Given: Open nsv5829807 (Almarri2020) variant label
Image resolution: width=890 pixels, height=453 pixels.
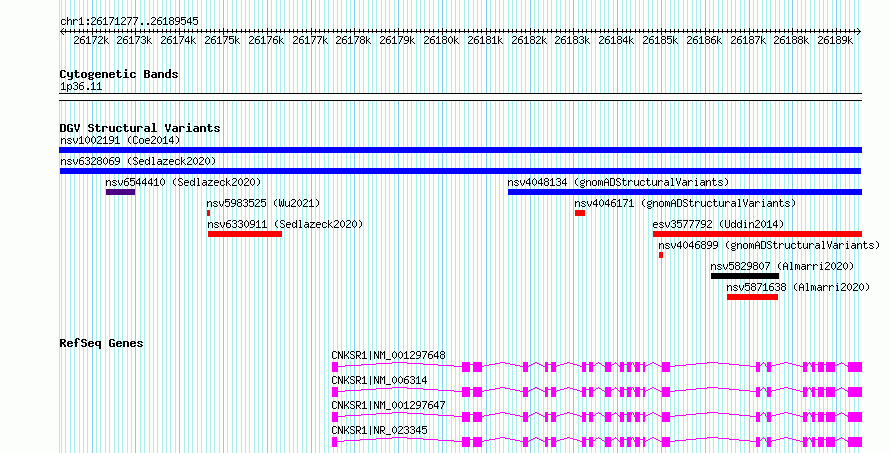Looking at the screenshot, I should 782,266.
